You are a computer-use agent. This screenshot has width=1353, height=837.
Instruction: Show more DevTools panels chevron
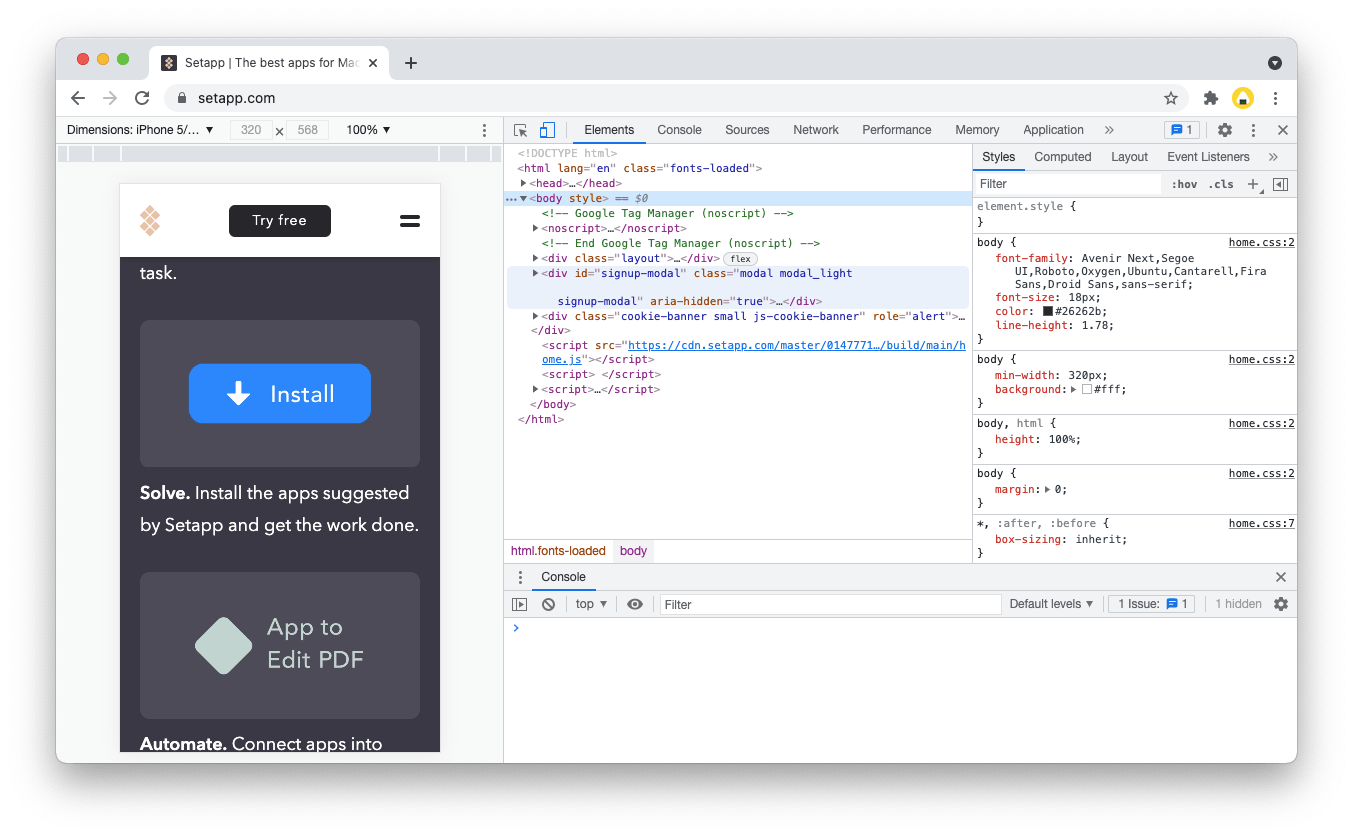1109,130
